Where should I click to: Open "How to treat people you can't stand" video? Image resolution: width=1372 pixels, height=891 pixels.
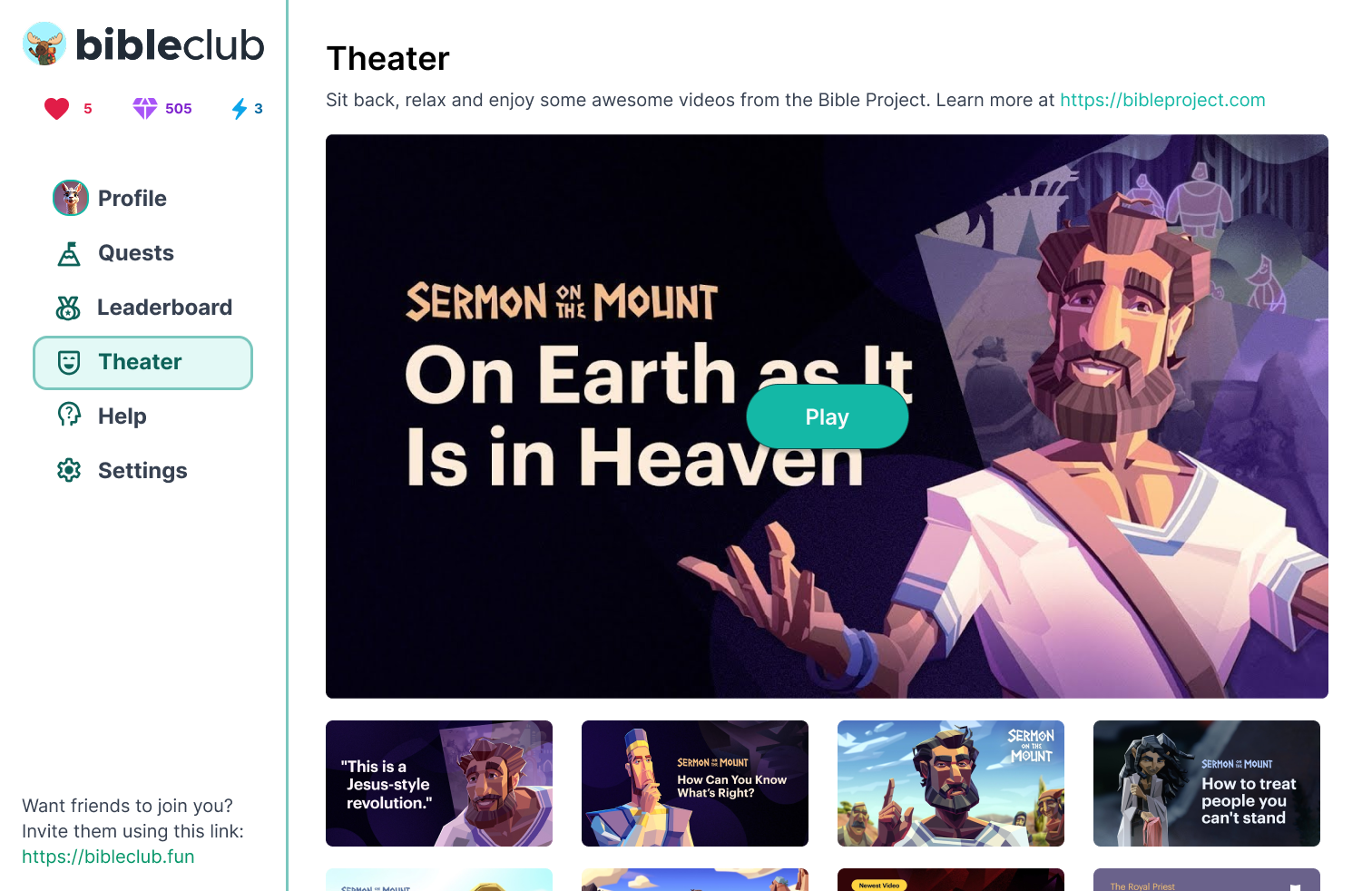coord(1207,783)
